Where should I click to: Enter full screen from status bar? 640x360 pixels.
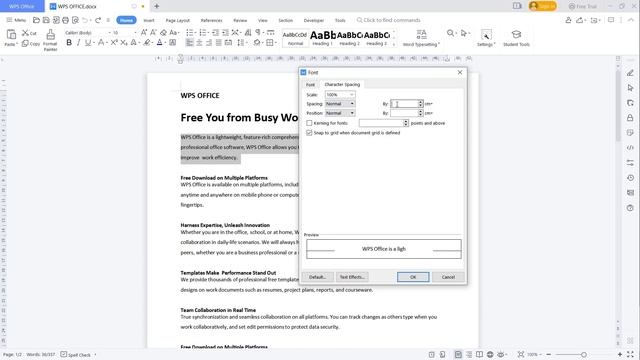(631, 354)
